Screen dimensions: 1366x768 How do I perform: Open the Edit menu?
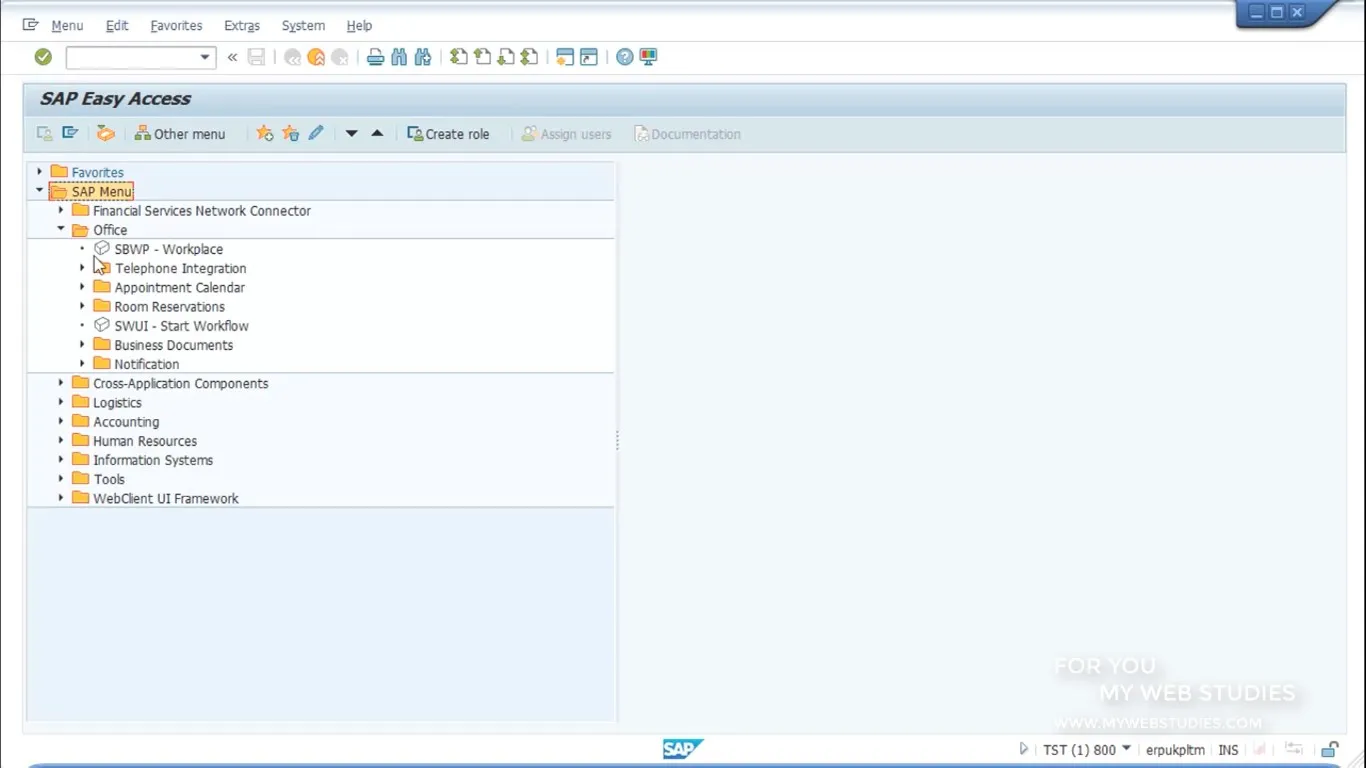[x=117, y=25]
